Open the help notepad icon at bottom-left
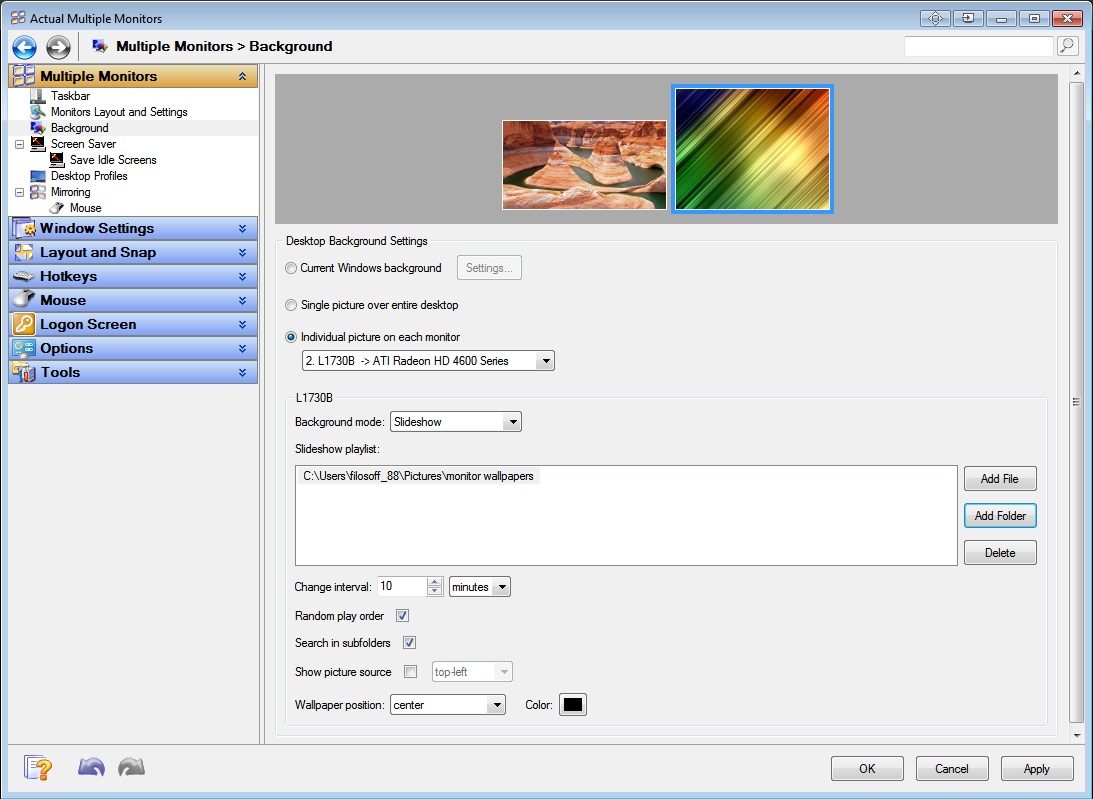Viewport: 1093px width, 799px height. point(38,768)
